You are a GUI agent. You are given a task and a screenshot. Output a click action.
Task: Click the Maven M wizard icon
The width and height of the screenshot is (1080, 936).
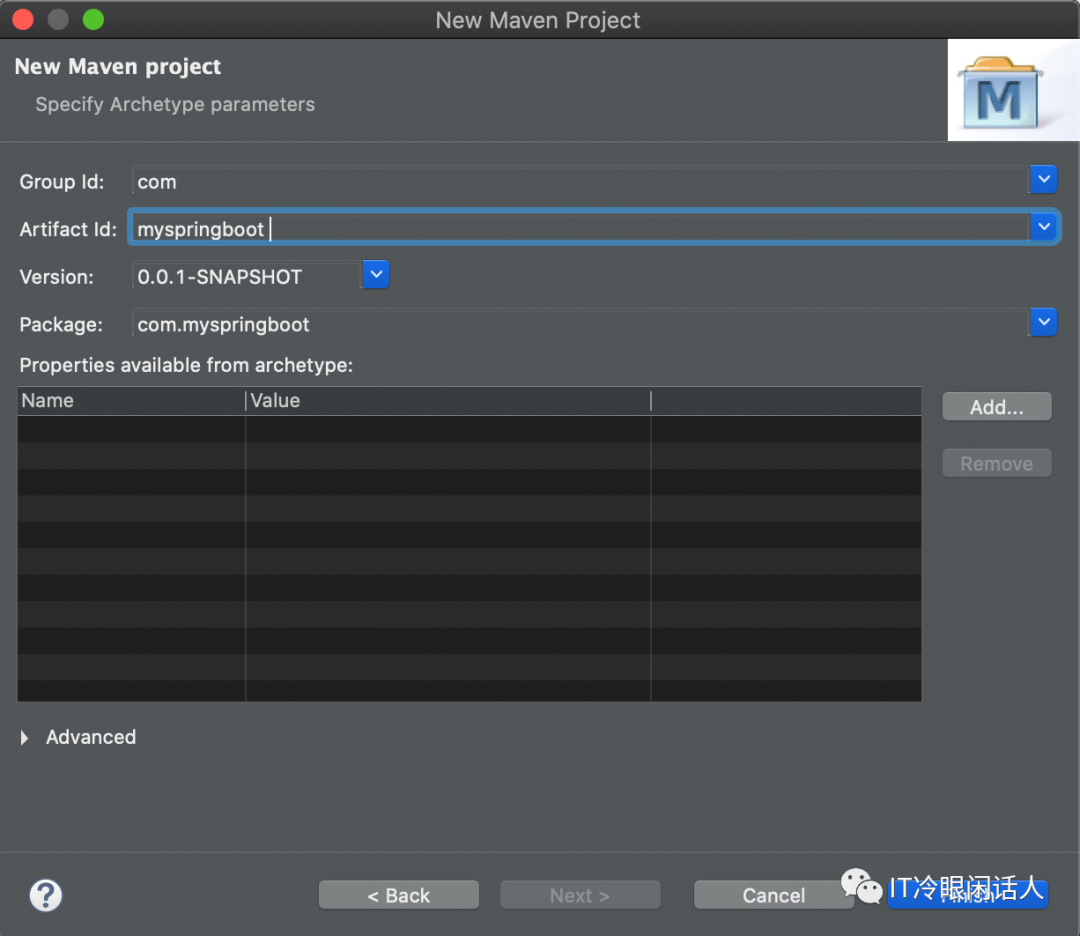[1001, 93]
